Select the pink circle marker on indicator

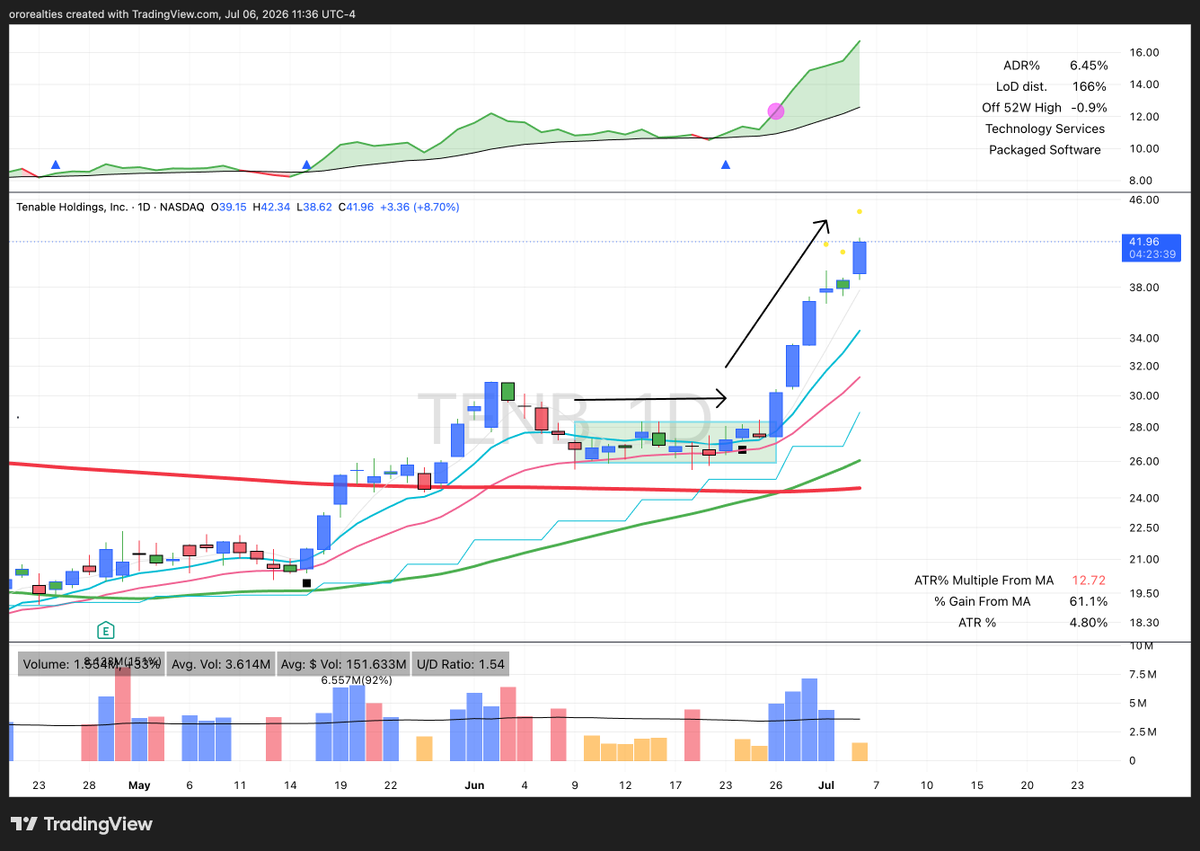775,110
